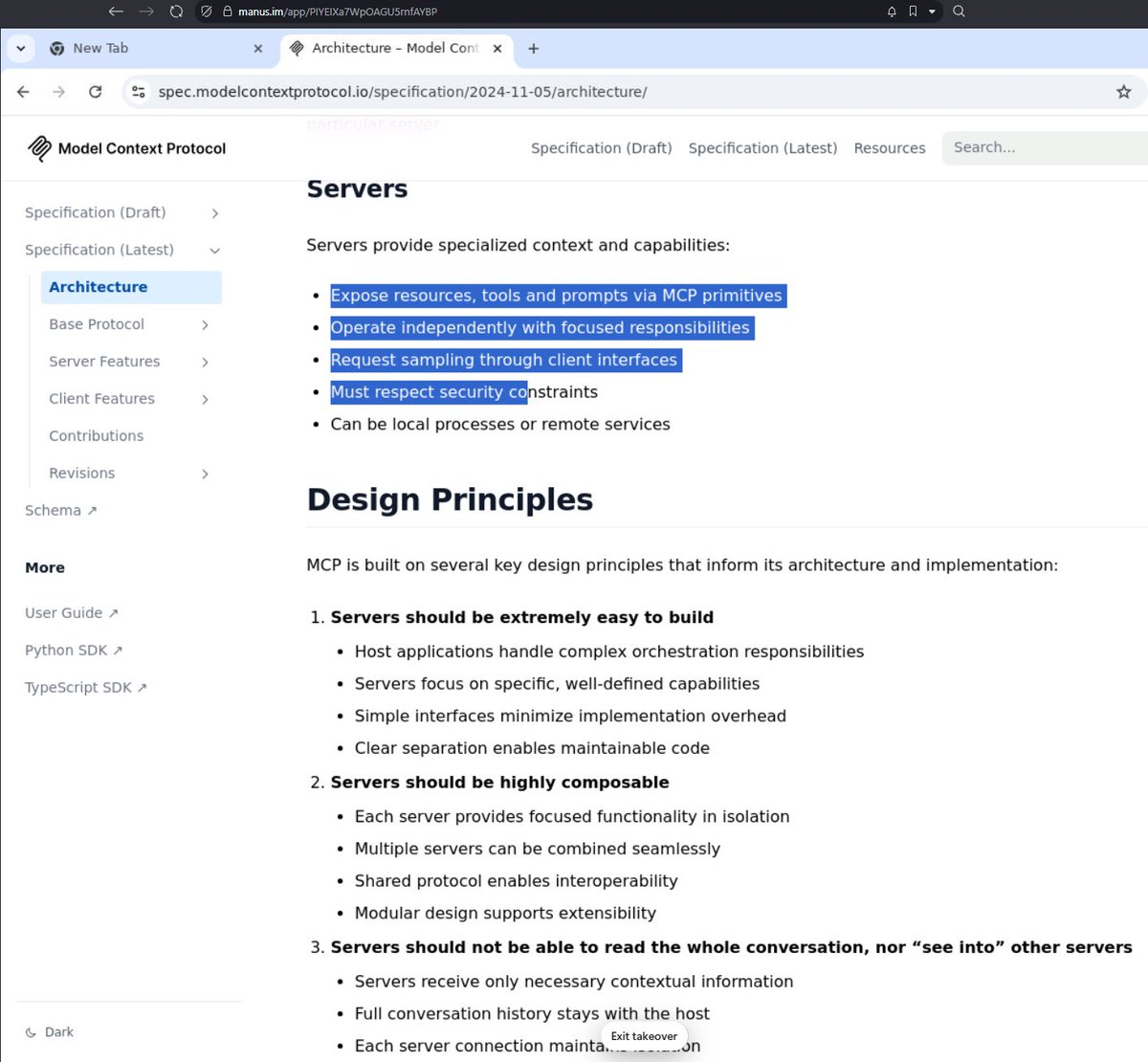
Task: Go back in inner browser
Action: (x=23, y=92)
